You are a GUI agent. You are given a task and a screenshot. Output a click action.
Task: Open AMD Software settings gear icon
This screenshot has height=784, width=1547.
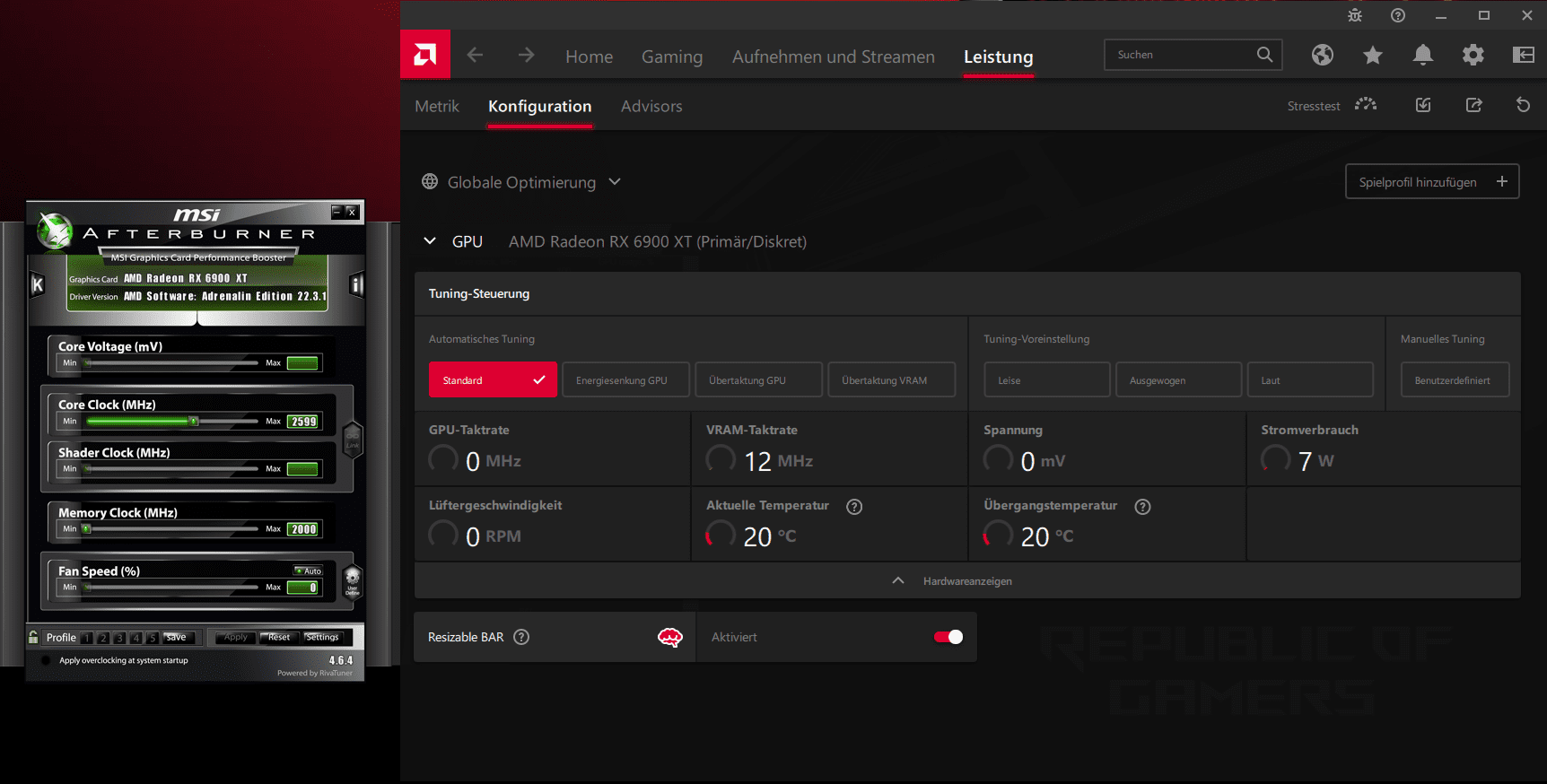tap(1473, 55)
